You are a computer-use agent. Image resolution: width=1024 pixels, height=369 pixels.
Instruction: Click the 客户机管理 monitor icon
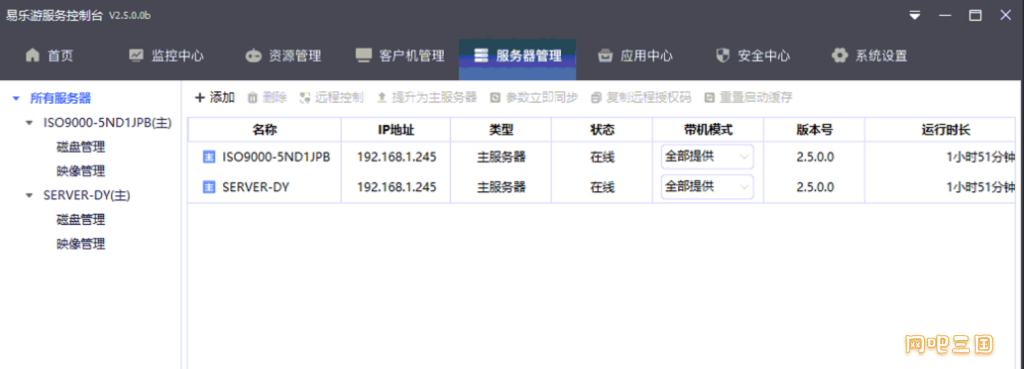point(363,56)
